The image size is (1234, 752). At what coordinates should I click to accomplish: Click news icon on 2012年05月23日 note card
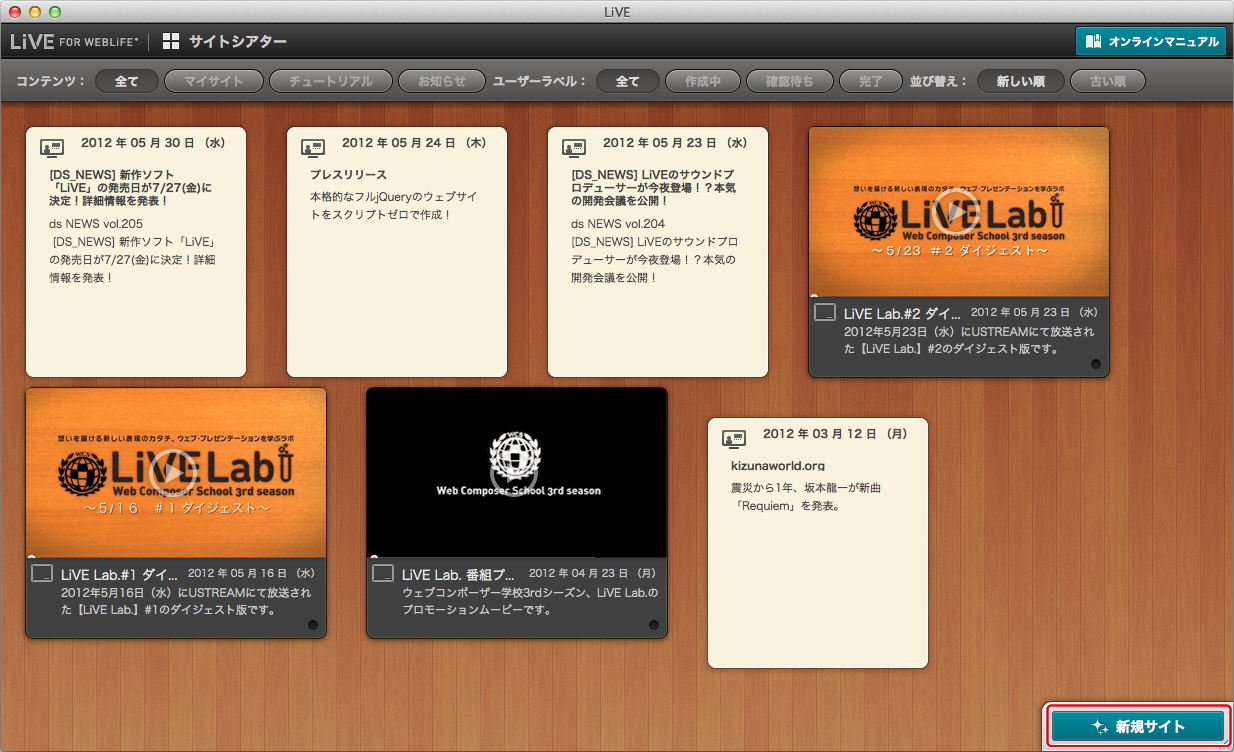pyautogui.click(x=573, y=147)
